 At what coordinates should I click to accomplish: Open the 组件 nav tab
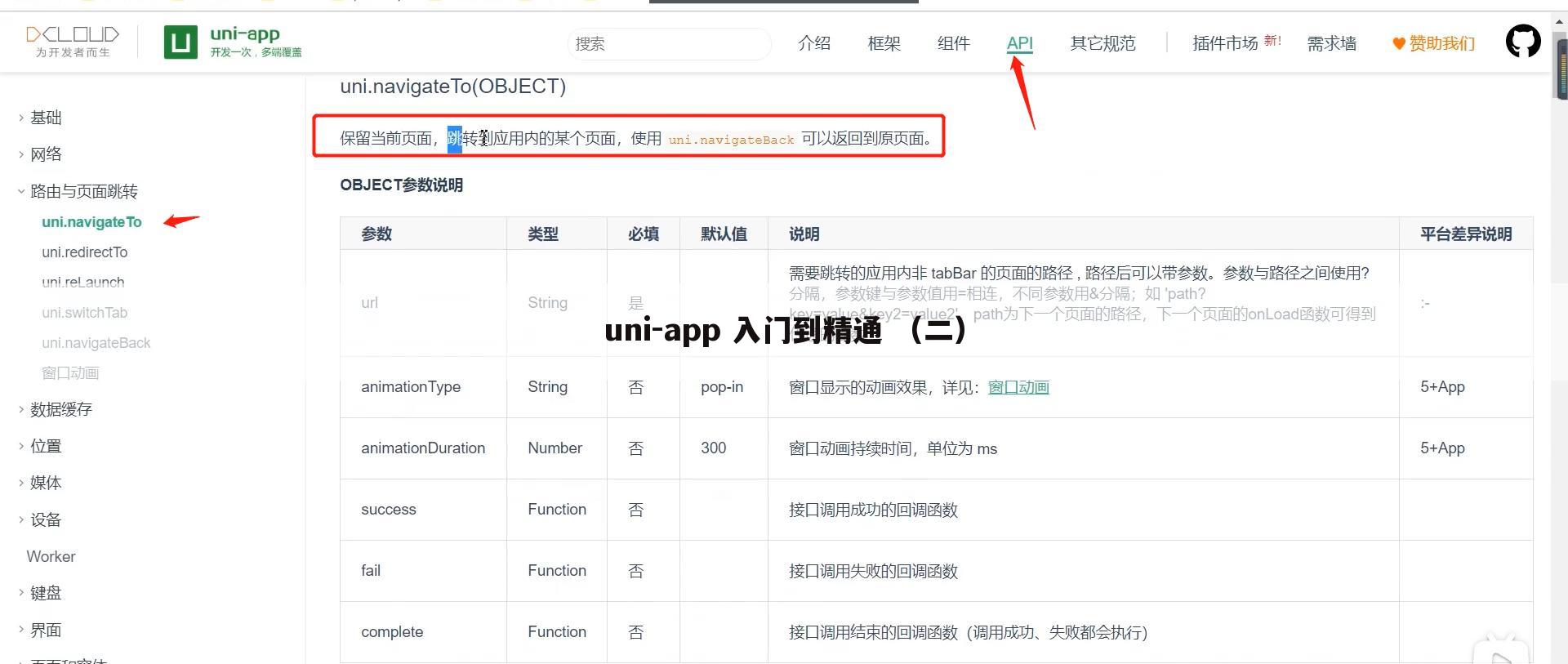[x=953, y=43]
